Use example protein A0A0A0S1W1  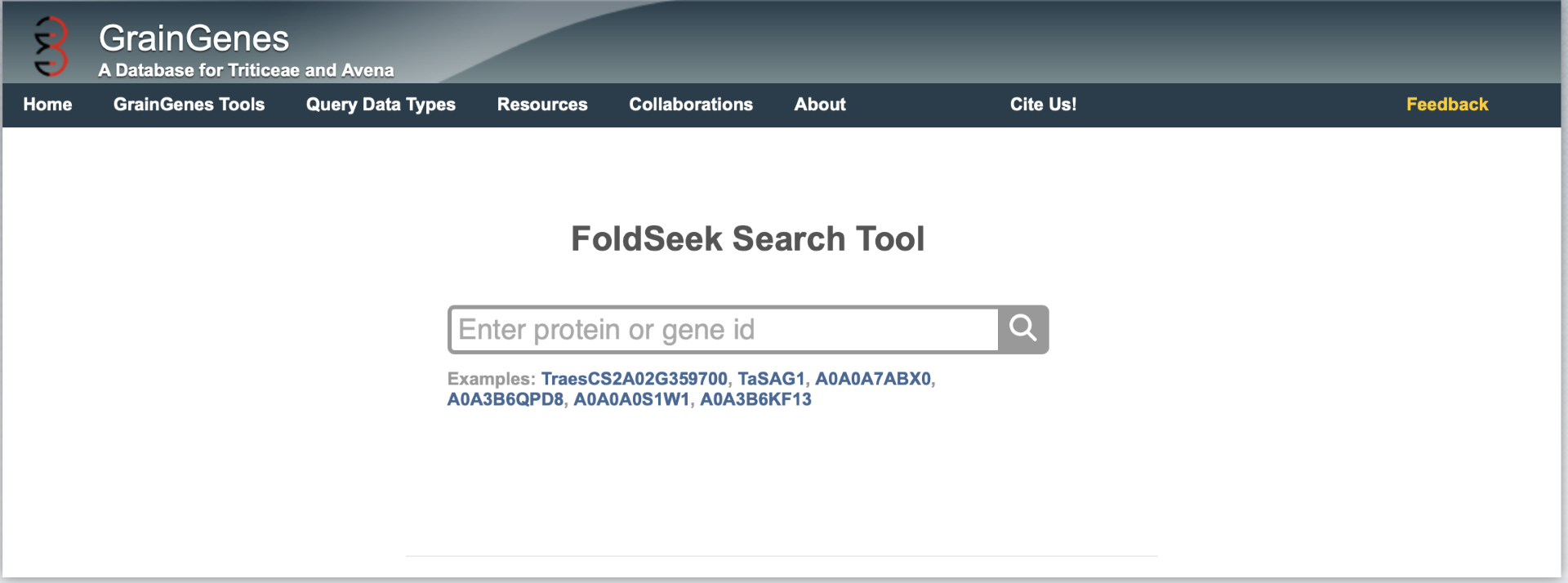tap(631, 399)
